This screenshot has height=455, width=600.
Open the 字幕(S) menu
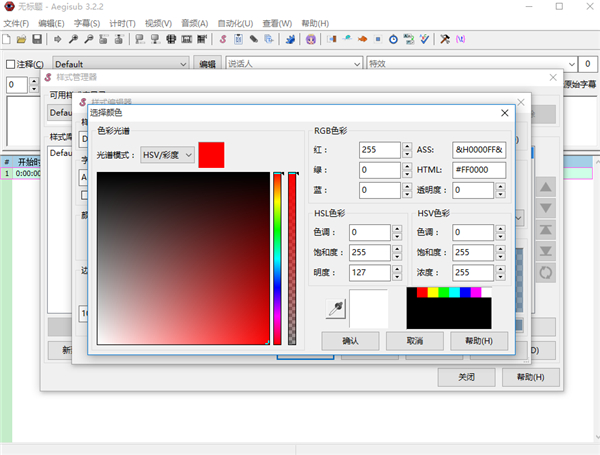(87, 22)
